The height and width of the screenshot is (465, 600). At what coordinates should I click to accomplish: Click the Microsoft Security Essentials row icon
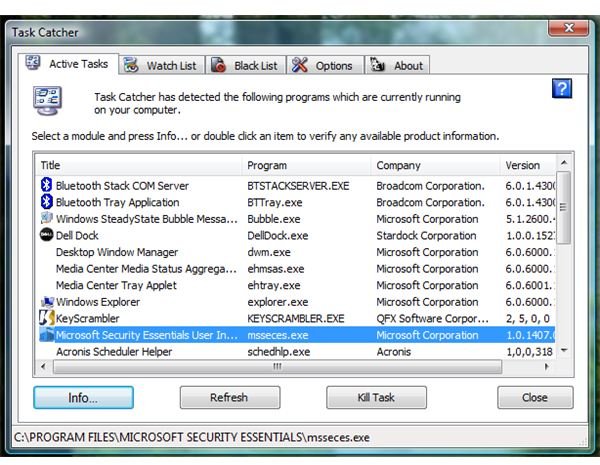[47, 334]
